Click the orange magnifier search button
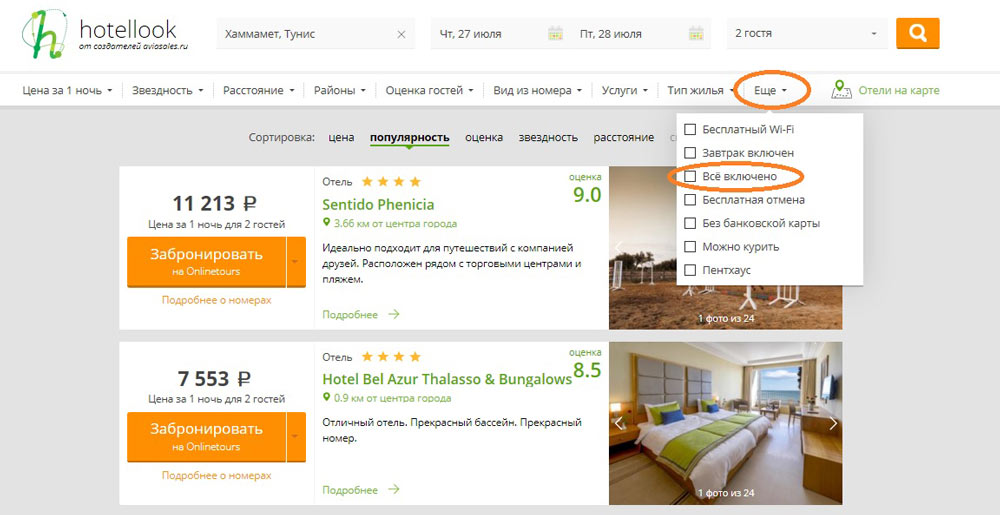 pyautogui.click(x=918, y=33)
